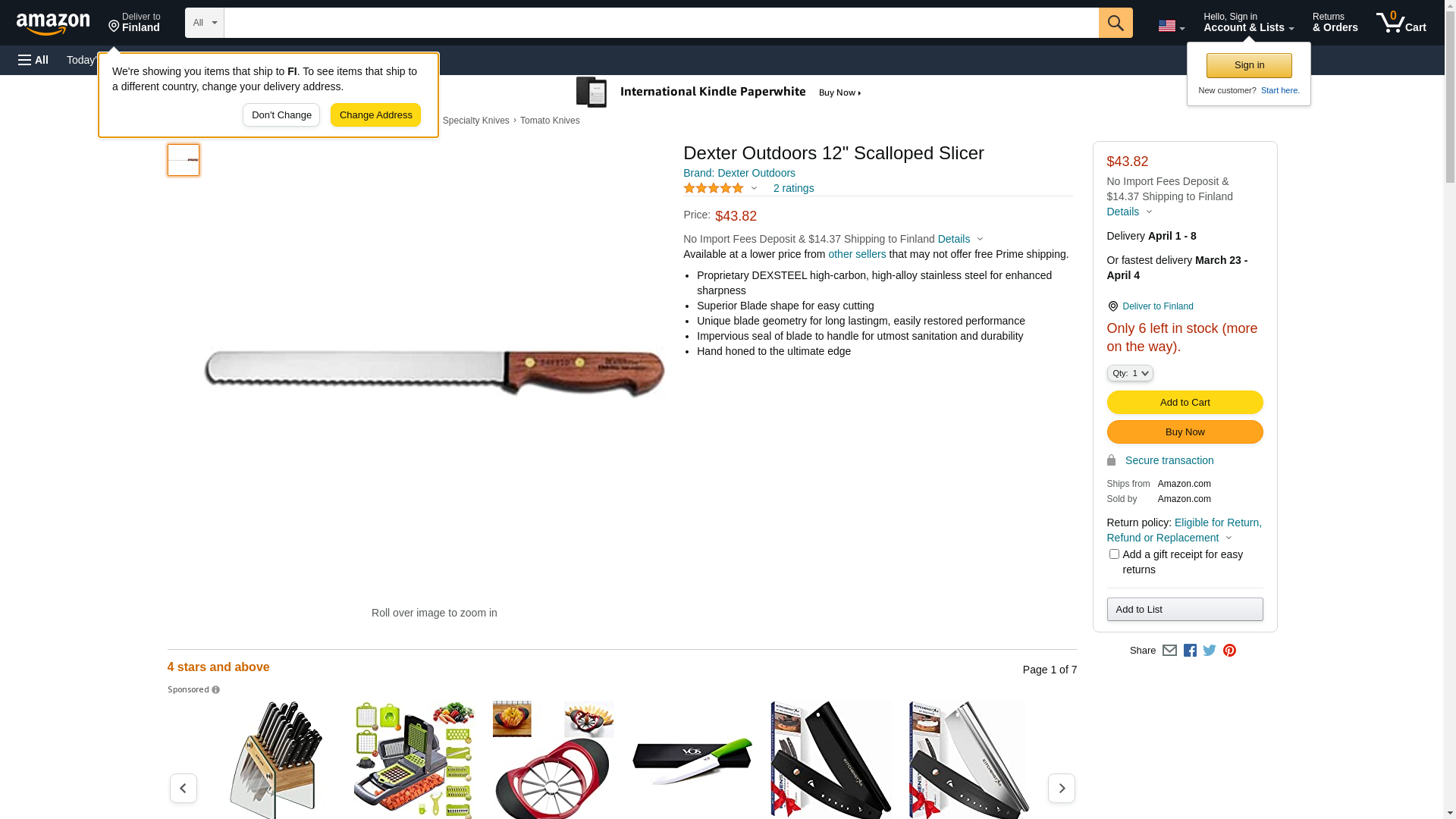This screenshot has width=1456, height=819.
Task: Share product on Pinterest
Action: 1229,651
